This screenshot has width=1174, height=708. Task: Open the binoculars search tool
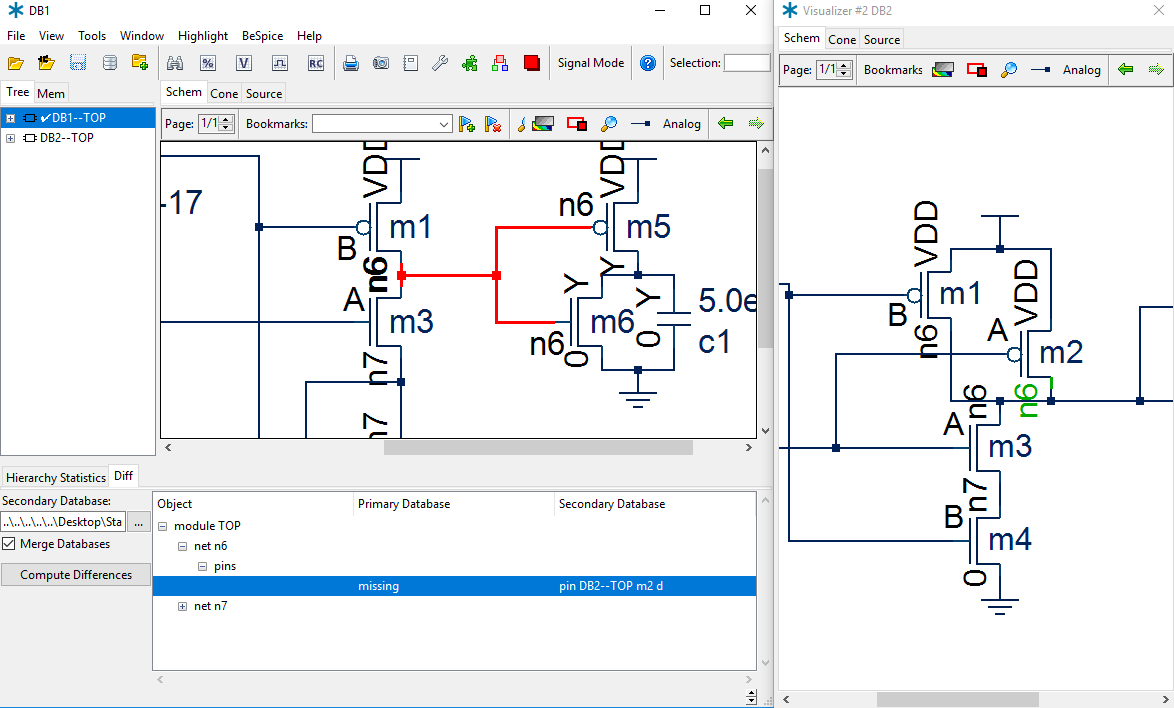(x=175, y=64)
